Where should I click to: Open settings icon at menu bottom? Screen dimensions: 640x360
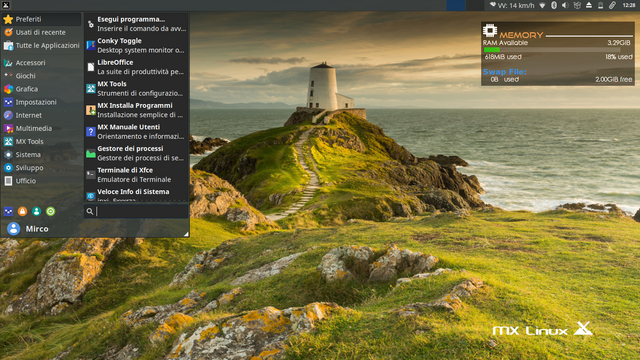click(8, 211)
